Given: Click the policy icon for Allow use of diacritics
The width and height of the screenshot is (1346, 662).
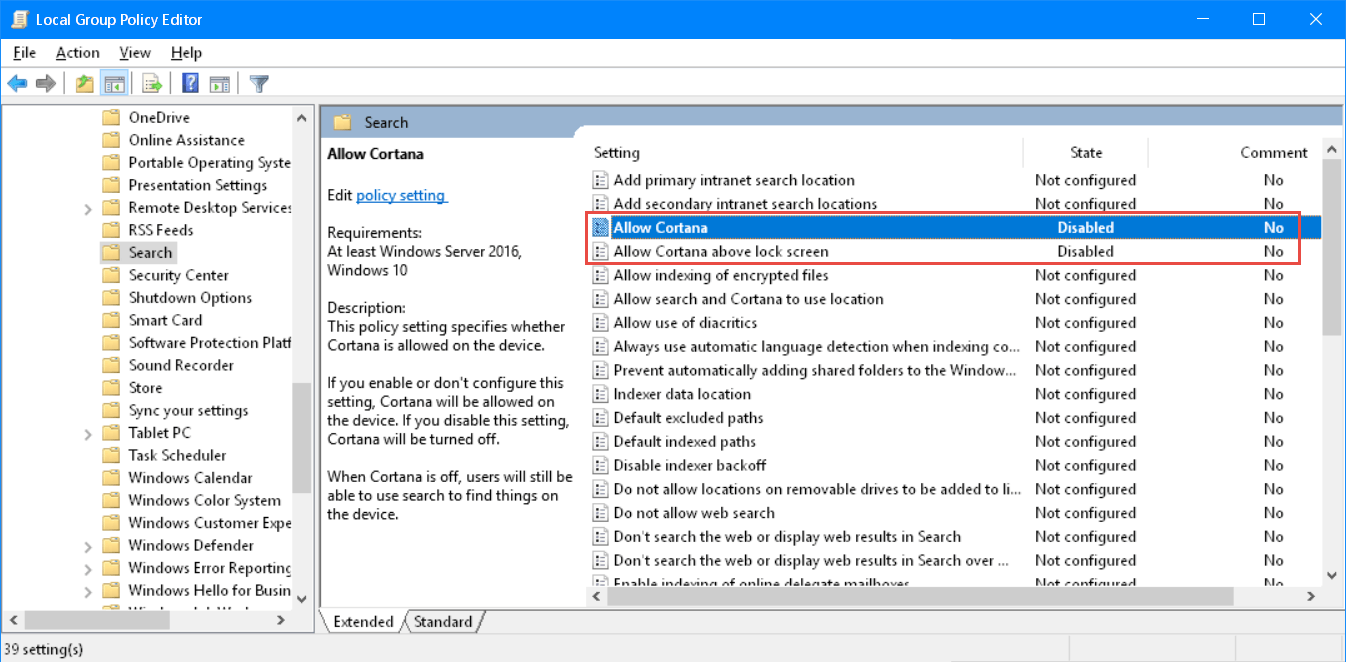Looking at the screenshot, I should pos(601,323).
